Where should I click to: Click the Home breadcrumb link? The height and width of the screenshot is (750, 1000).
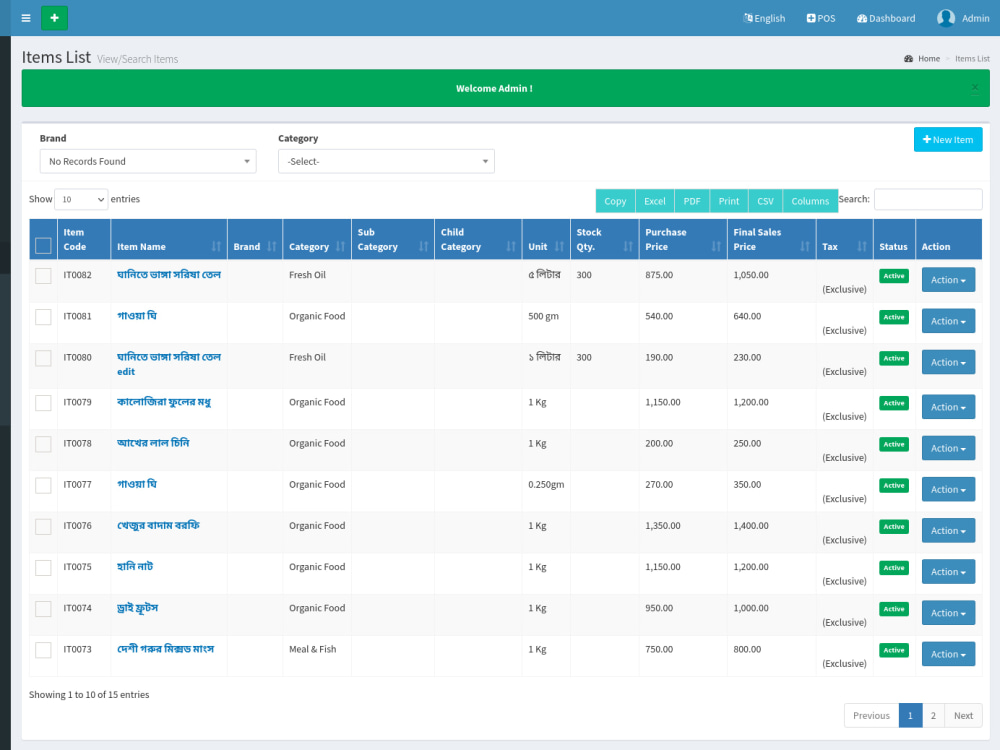point(929,59)
